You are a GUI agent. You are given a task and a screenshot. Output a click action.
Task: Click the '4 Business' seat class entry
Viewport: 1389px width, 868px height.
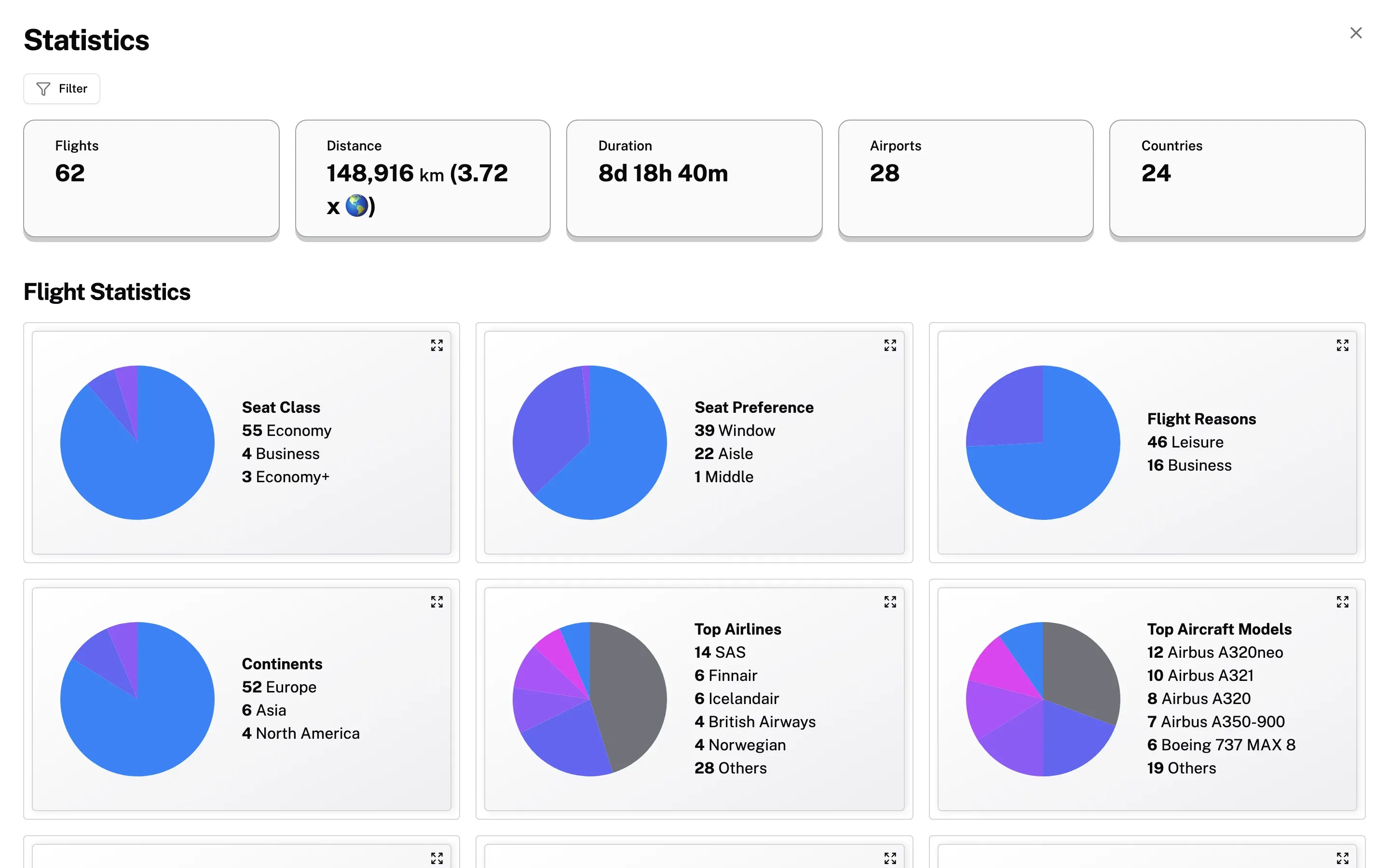[281, 453]
